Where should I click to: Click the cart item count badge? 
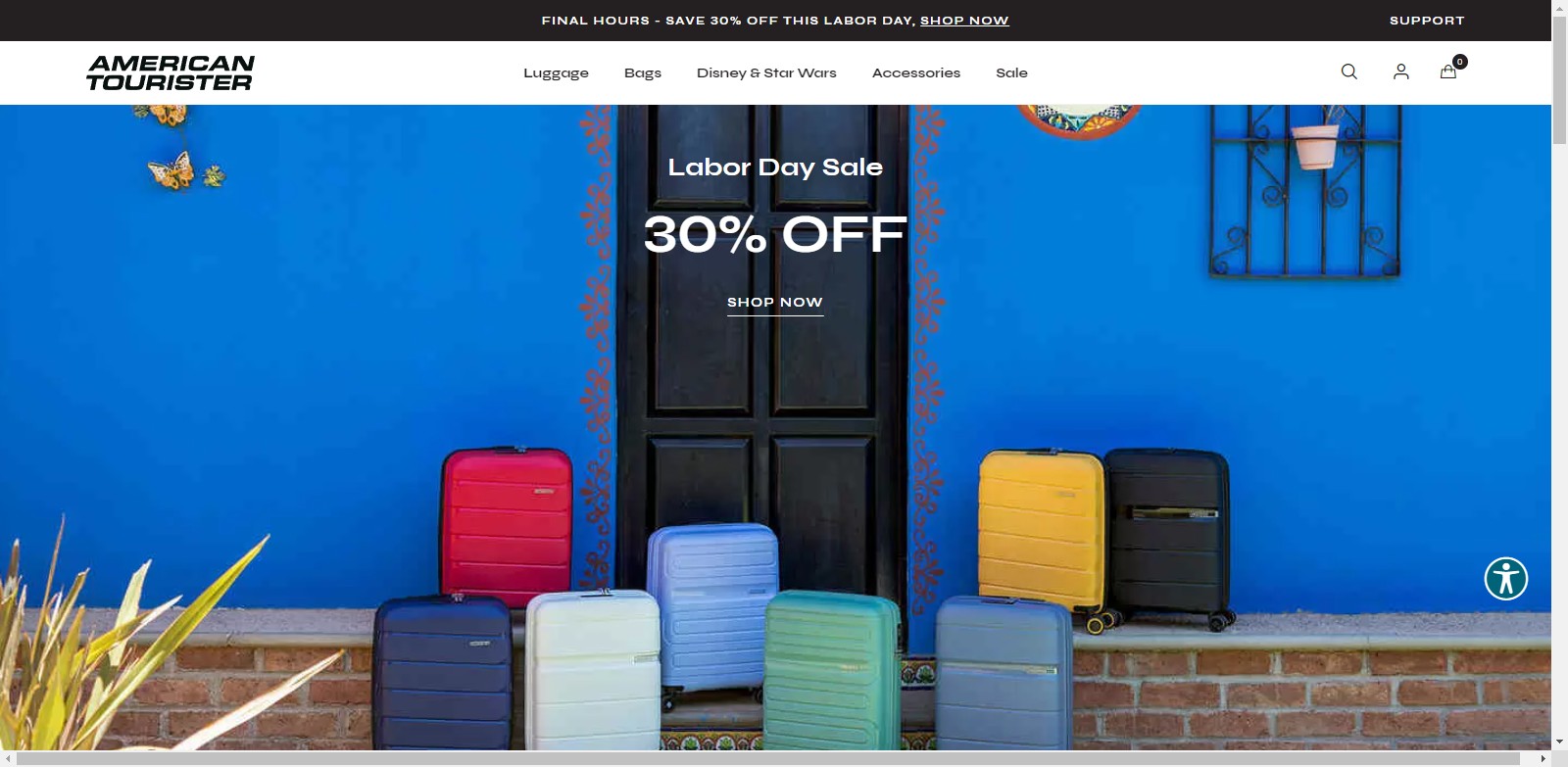click(1460, 61)
